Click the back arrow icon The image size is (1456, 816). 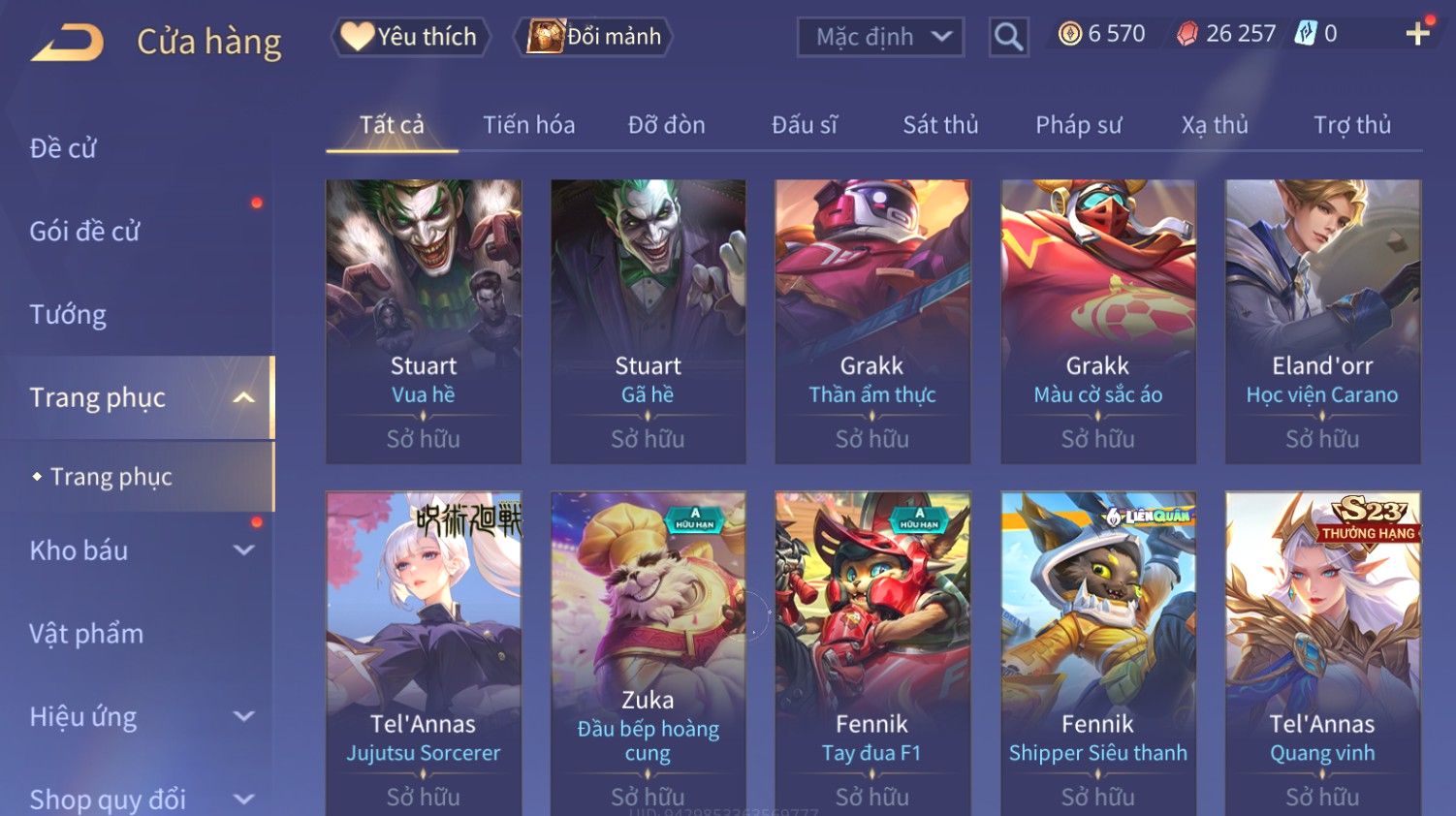pos(68,43)
